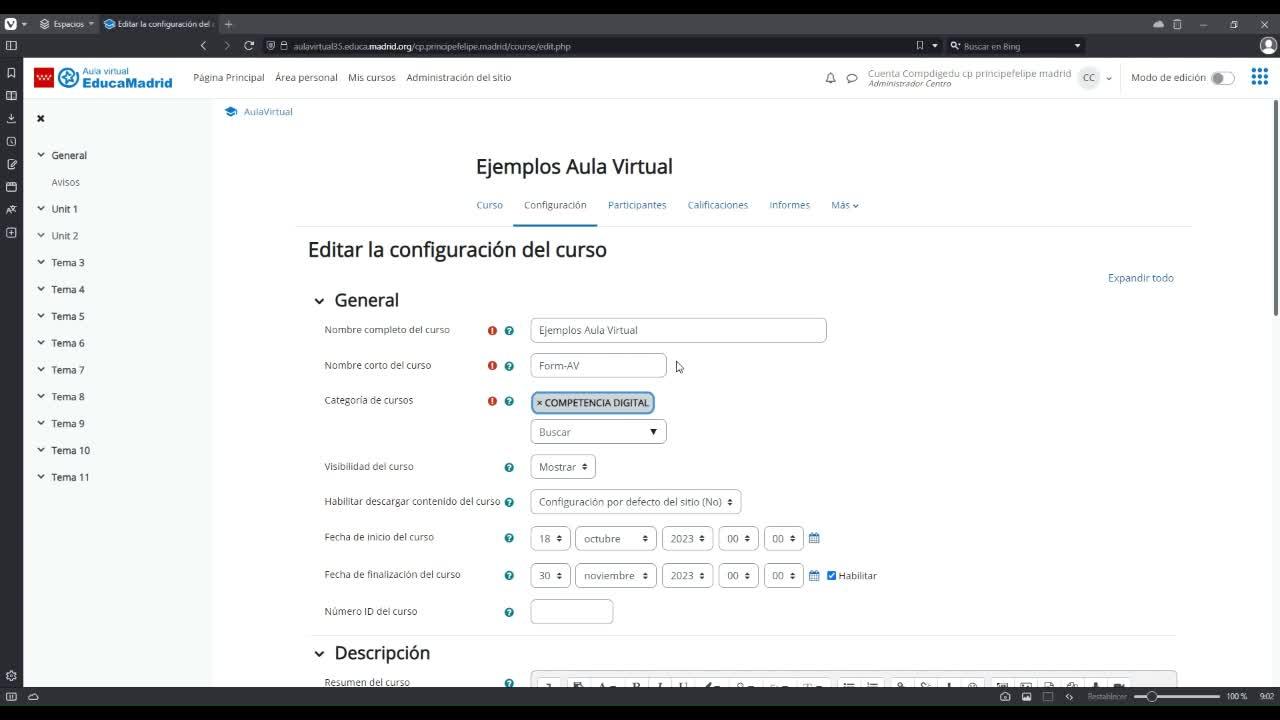The width and height of the screenshot is (1280, 720).
Task: Adjust the page zoom slider in the status bar
Action: click(x=1177, y=696)
